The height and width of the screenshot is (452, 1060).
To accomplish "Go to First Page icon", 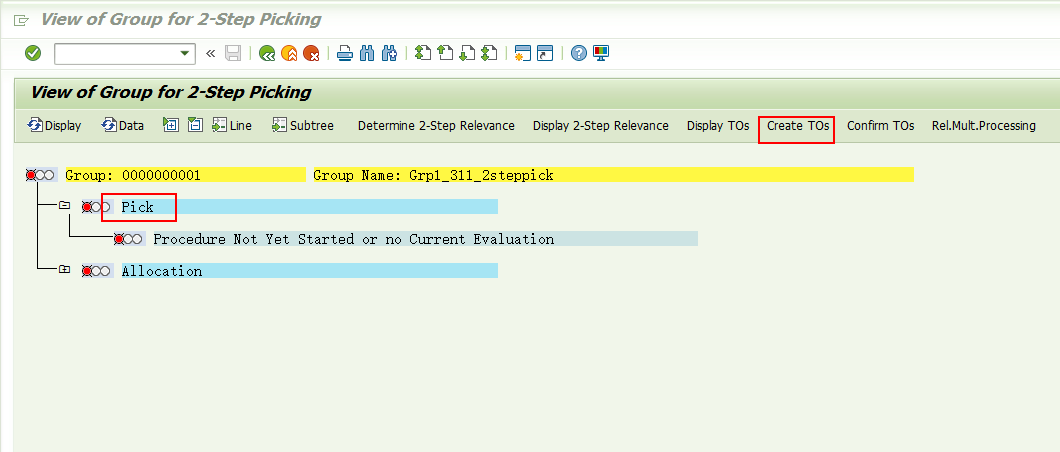I will [423, 53].
